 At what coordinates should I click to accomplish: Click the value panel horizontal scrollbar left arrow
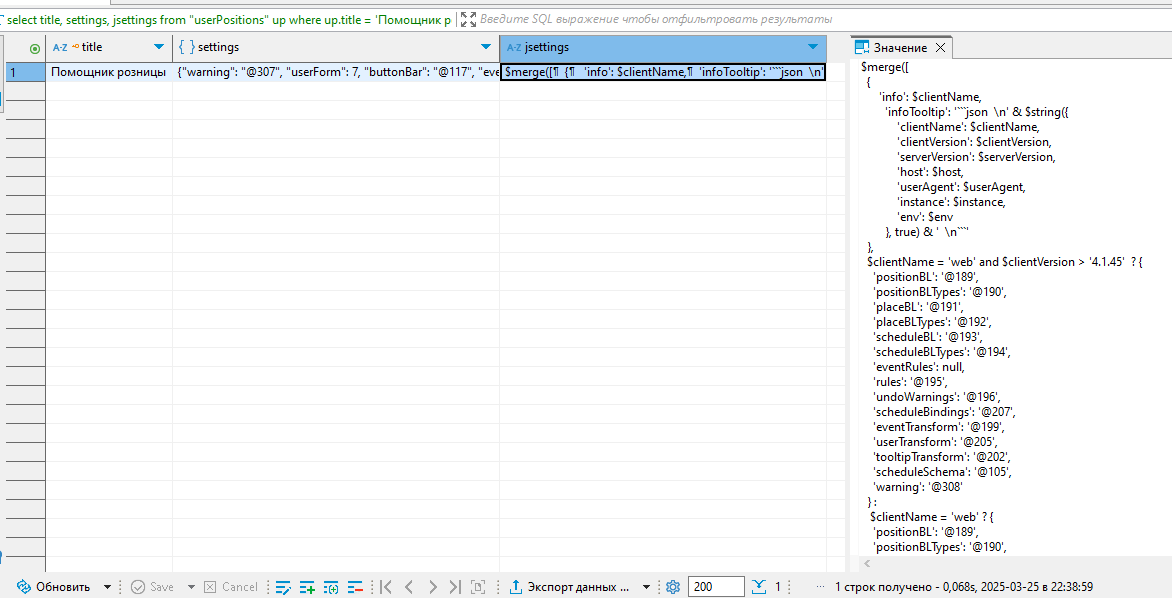867,563
